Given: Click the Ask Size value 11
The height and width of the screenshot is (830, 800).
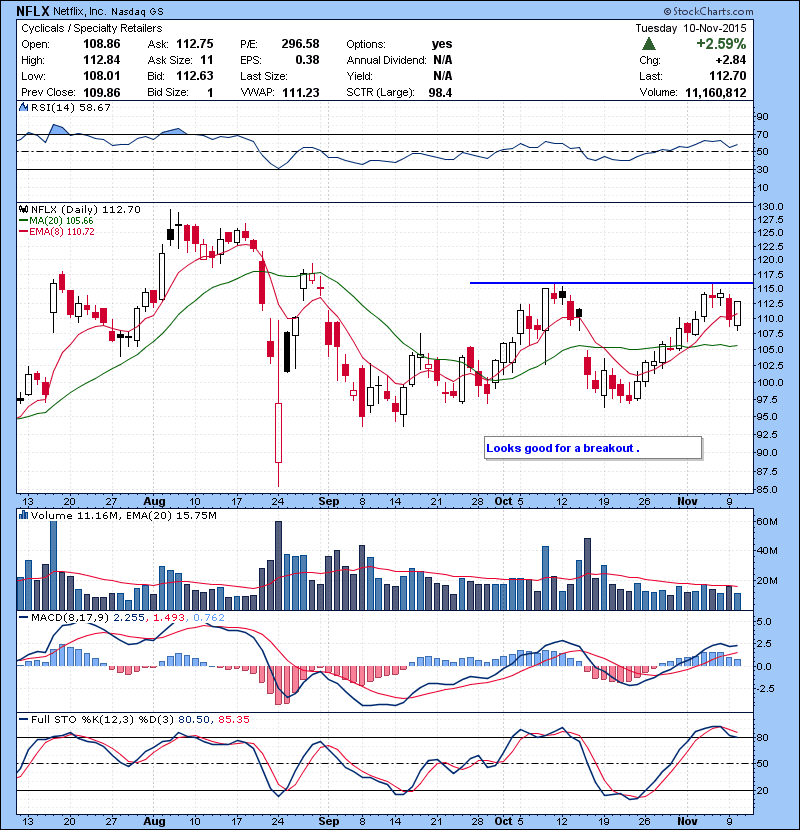Looking at the screenshot, I should pos(206,60).
